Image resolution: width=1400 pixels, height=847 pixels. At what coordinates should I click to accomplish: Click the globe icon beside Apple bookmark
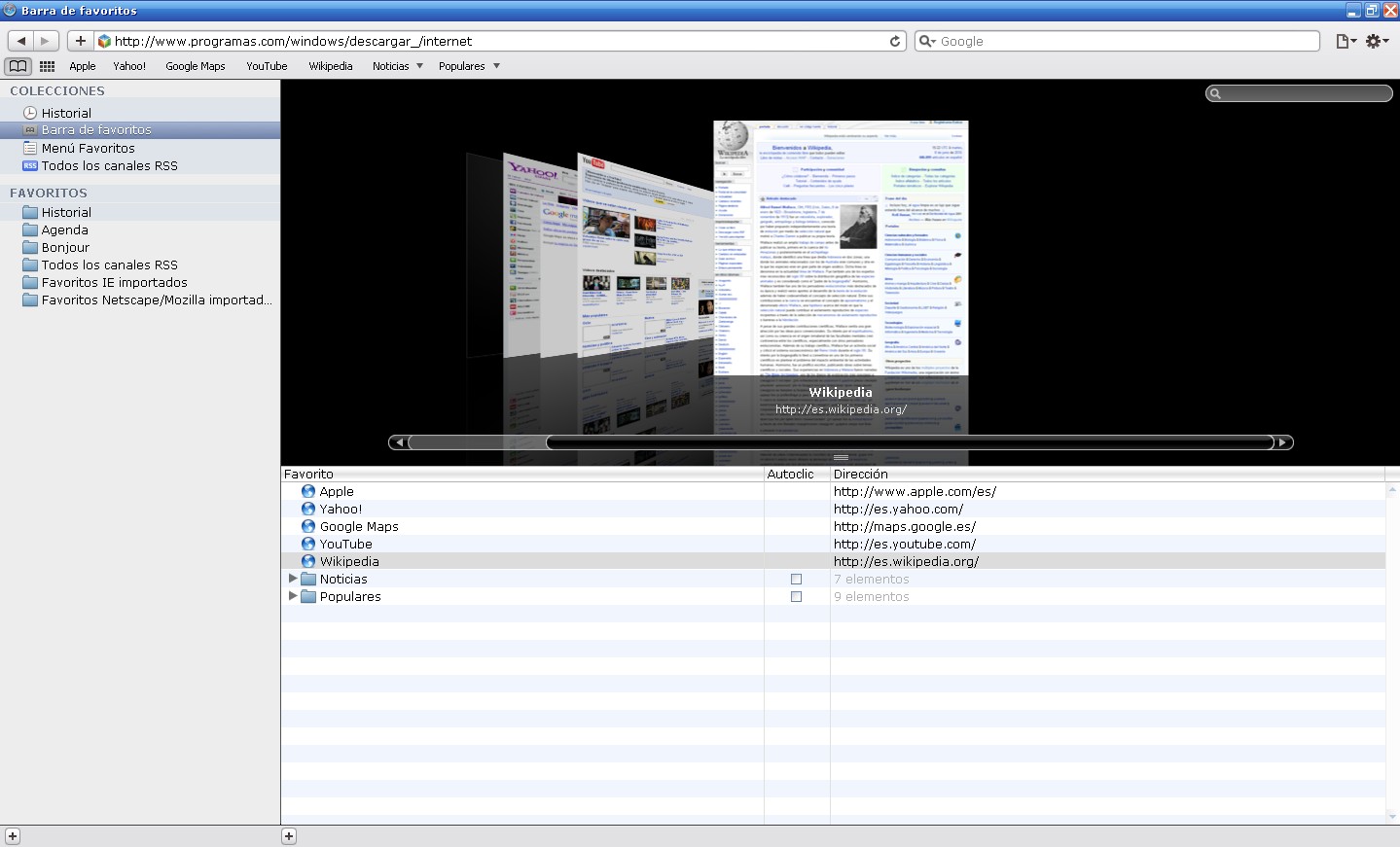click(308, 491)
